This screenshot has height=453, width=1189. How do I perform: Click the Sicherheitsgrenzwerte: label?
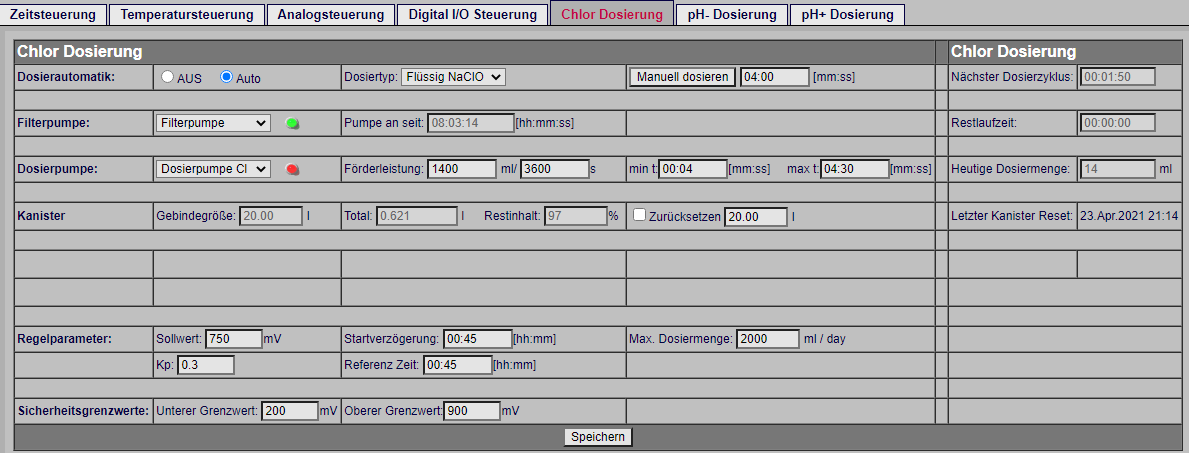coord(83,411)
